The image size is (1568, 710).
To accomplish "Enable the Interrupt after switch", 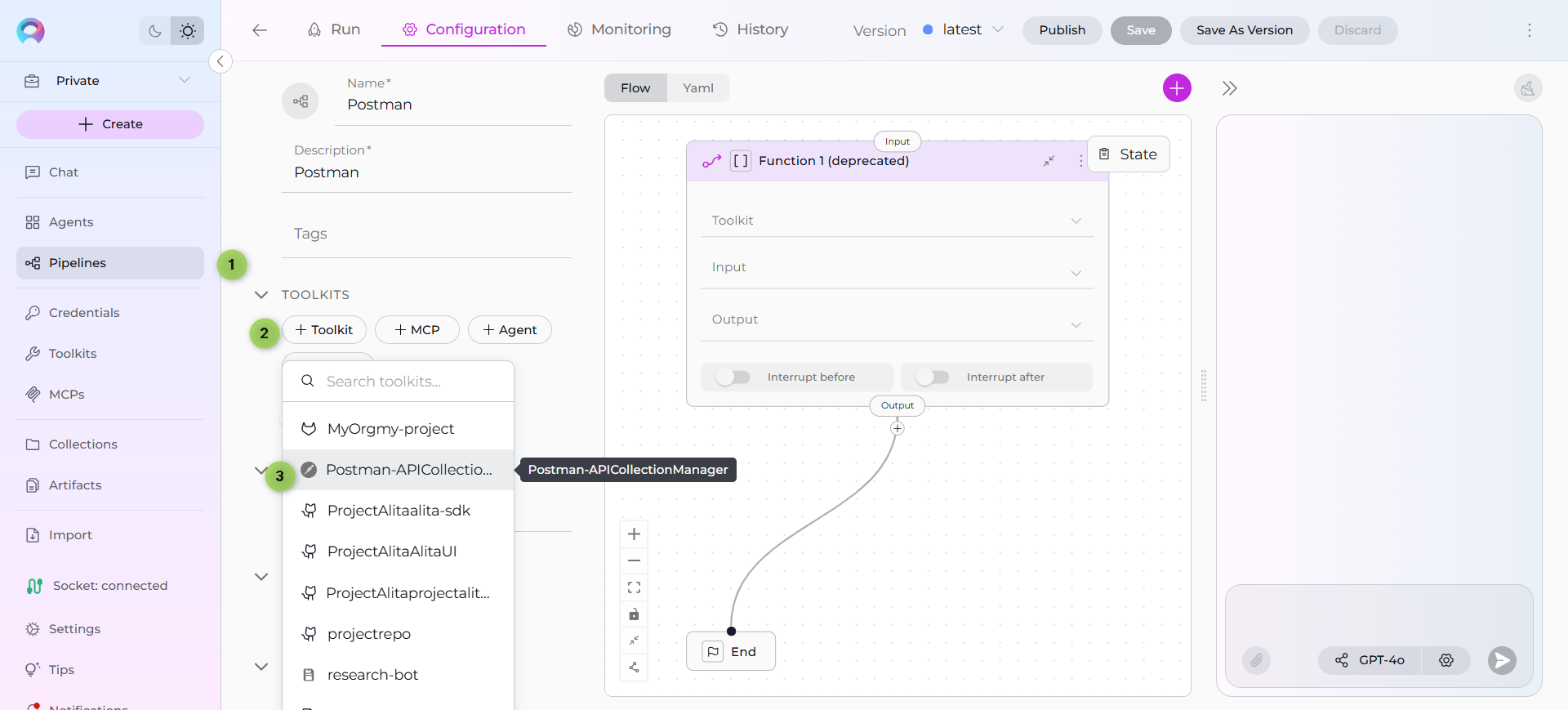I will (932, 377).
